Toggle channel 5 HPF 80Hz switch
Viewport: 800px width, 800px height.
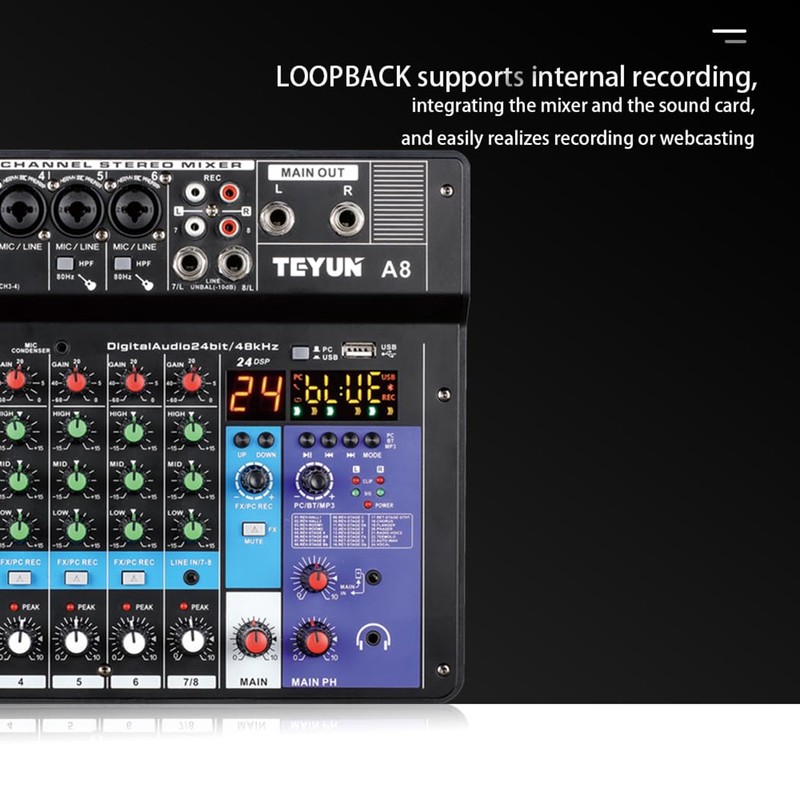(64, 264)
